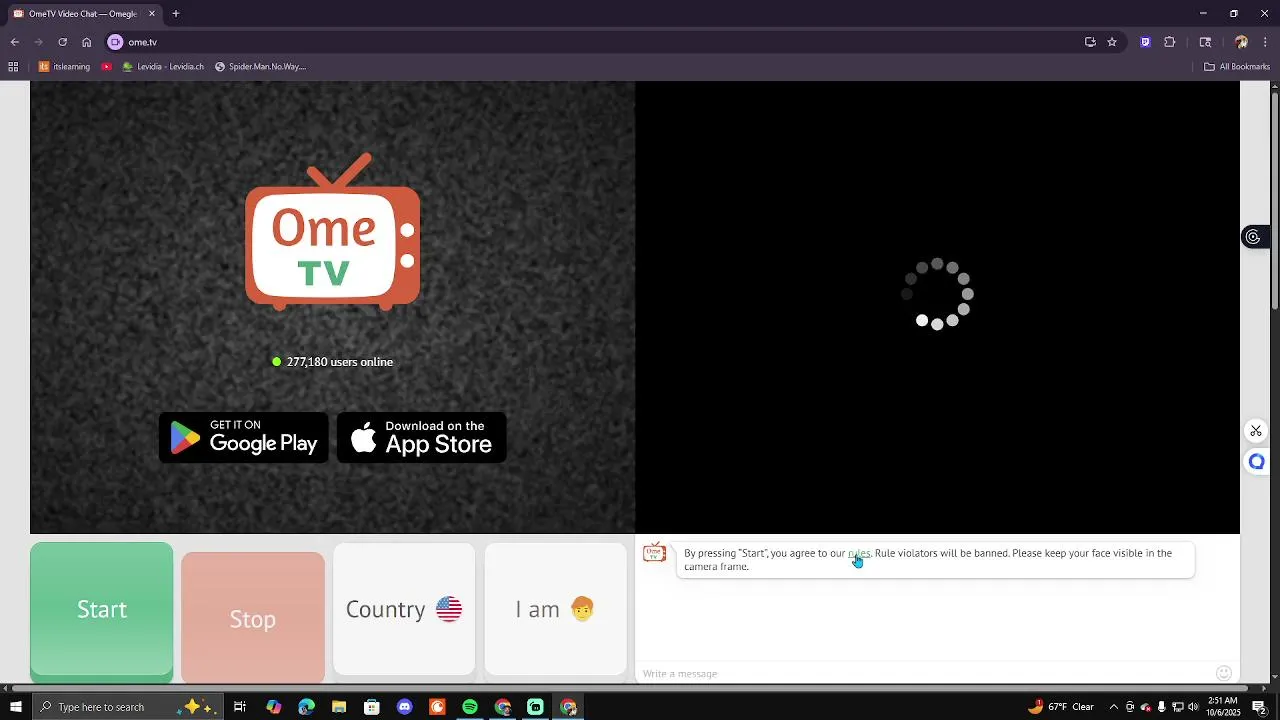Open the Chrome profile avatar

point(1241,42)
